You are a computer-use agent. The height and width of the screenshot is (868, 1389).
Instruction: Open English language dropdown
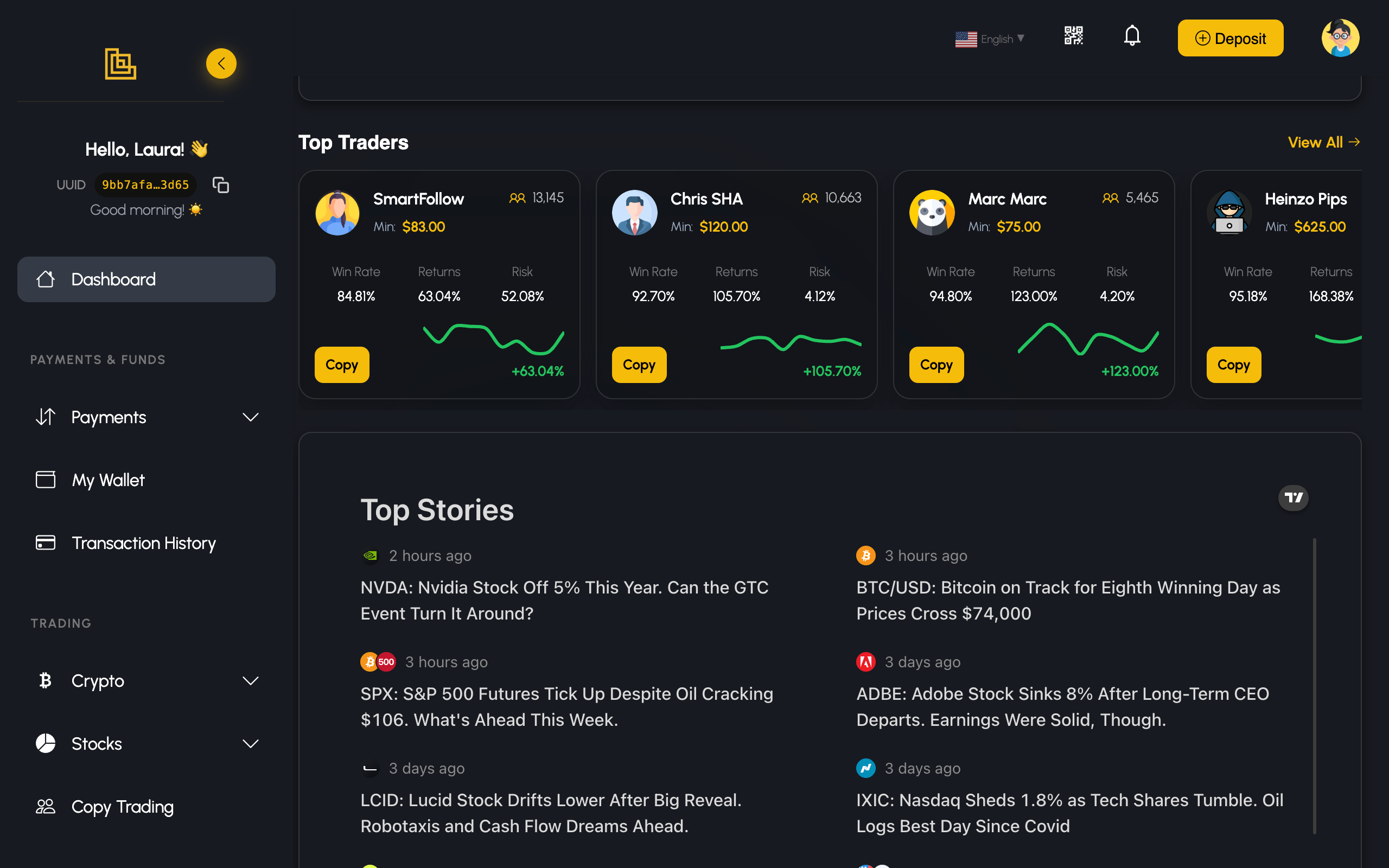[990, 39]
